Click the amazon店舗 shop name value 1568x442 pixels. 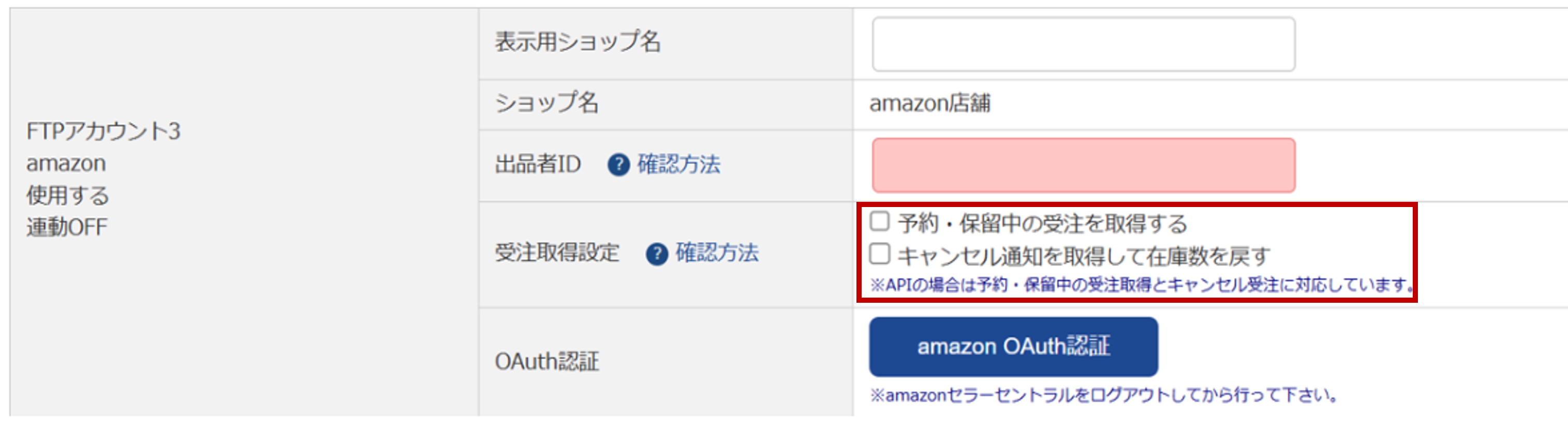click(929, 104)
